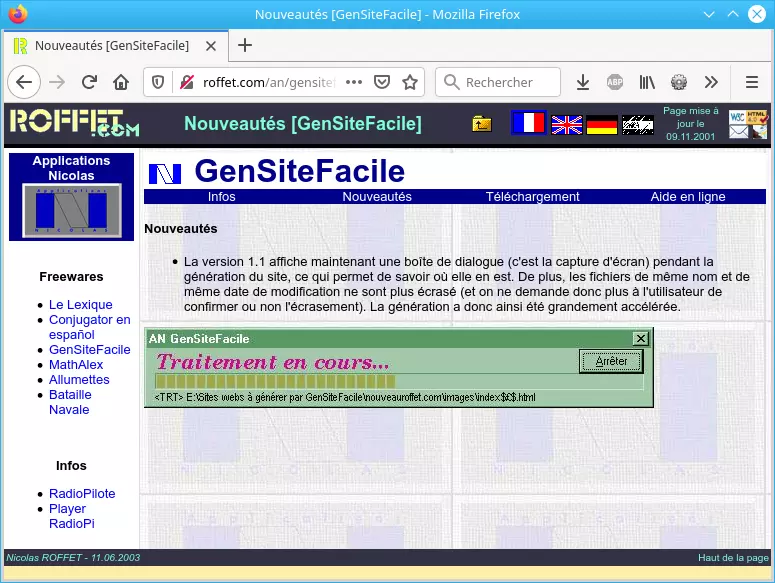This screenshot has width=775, height=583.
Task: Click the W3C validation badge
Action: pos(737,117)
